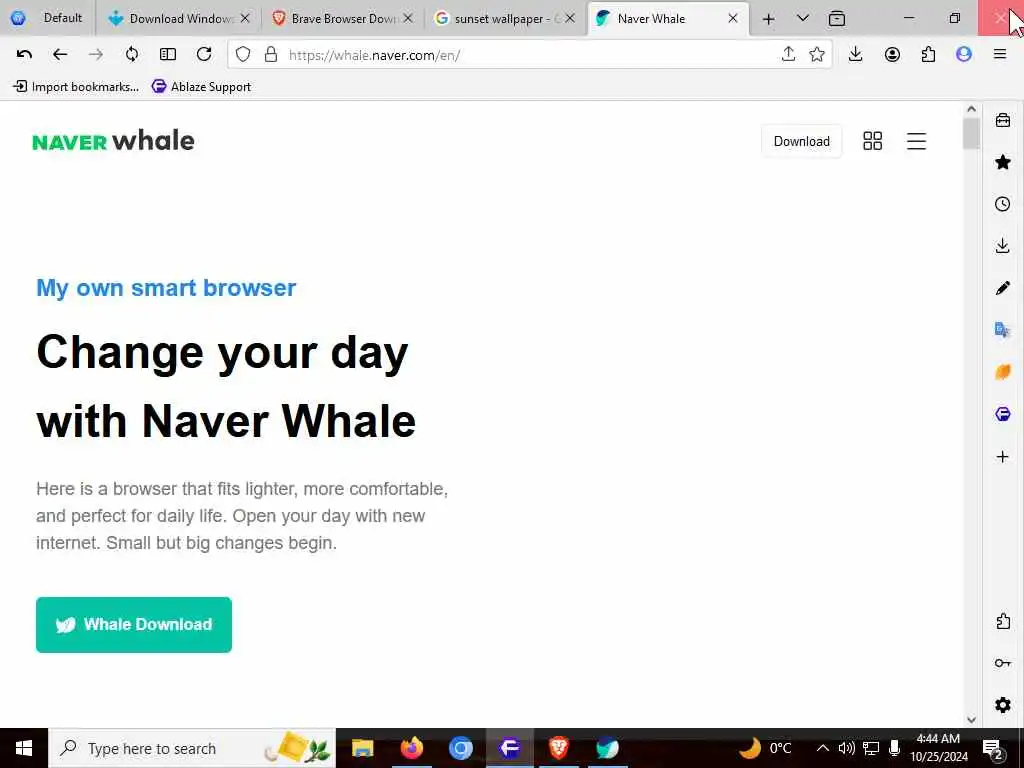Screen dimensions: 1024x768
Task: Open the sidebar toolbox briefcase icon
Action: click(1002, 120)
